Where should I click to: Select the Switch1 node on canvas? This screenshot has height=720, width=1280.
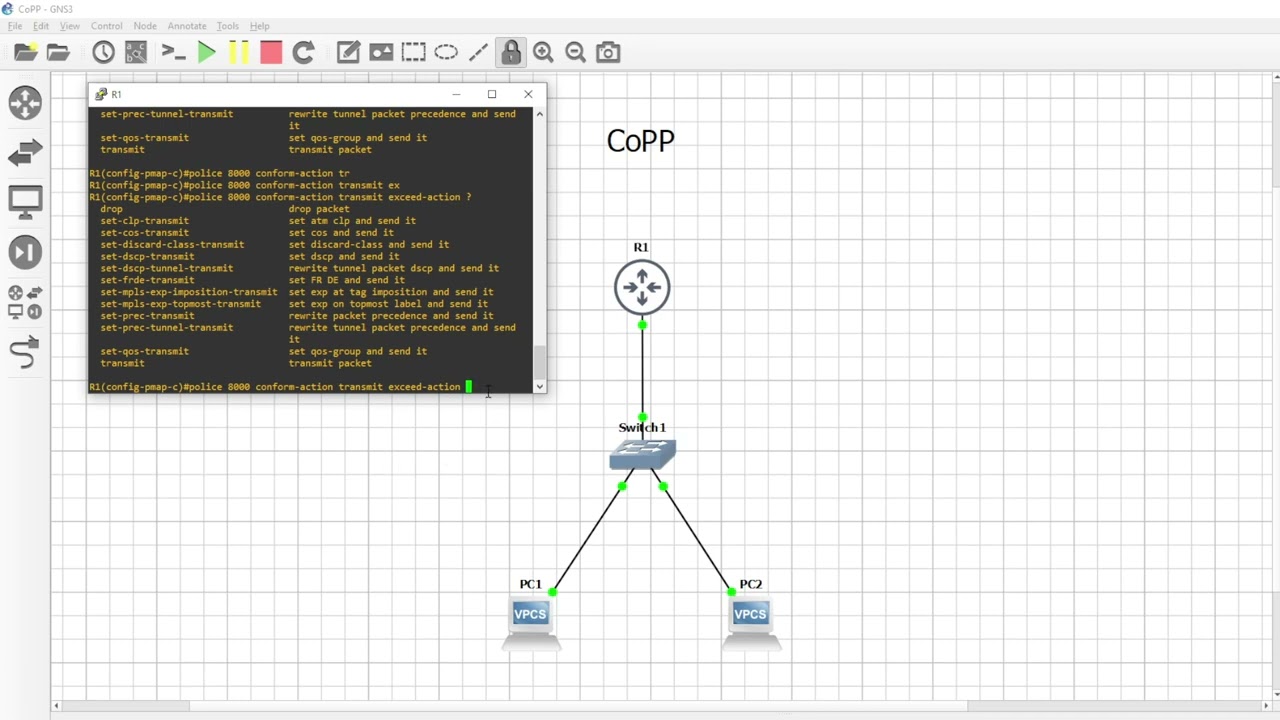[x=642, y=455]
